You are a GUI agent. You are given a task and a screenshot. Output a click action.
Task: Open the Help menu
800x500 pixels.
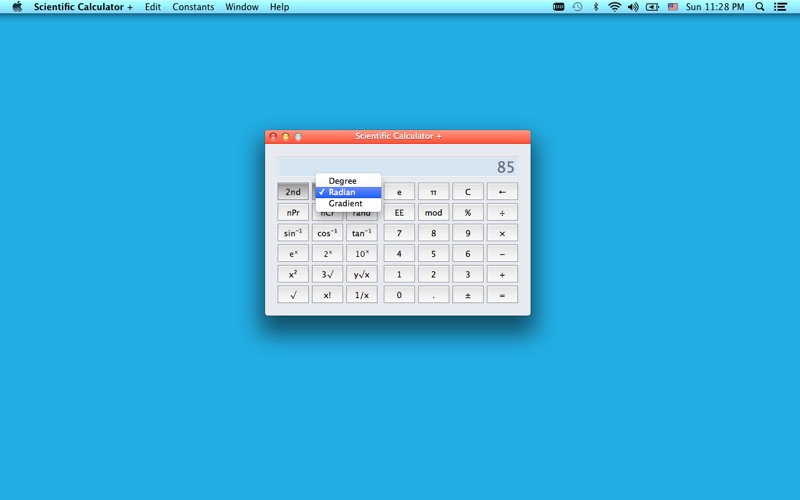(x=279, y=7)
